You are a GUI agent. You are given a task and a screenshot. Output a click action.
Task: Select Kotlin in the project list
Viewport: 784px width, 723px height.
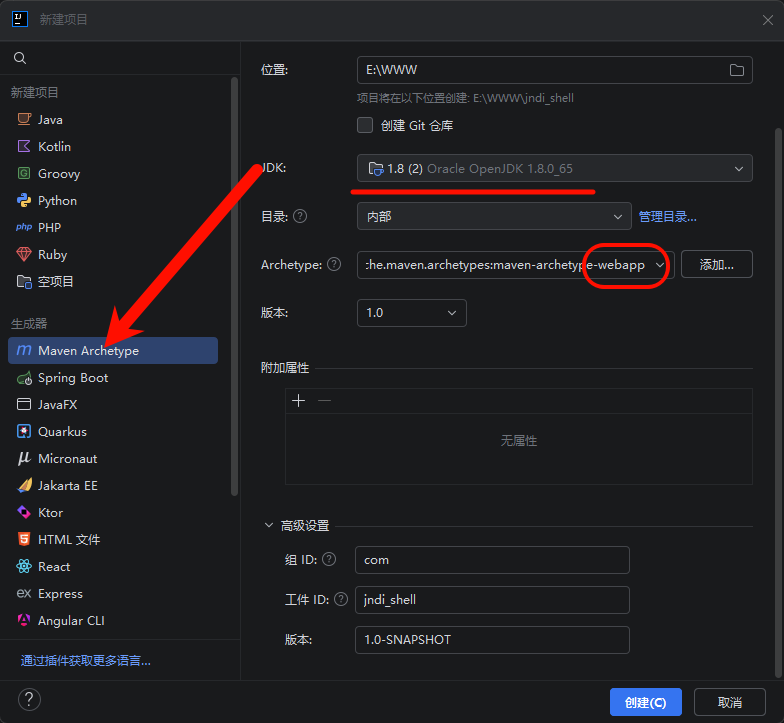pos(113,146)
